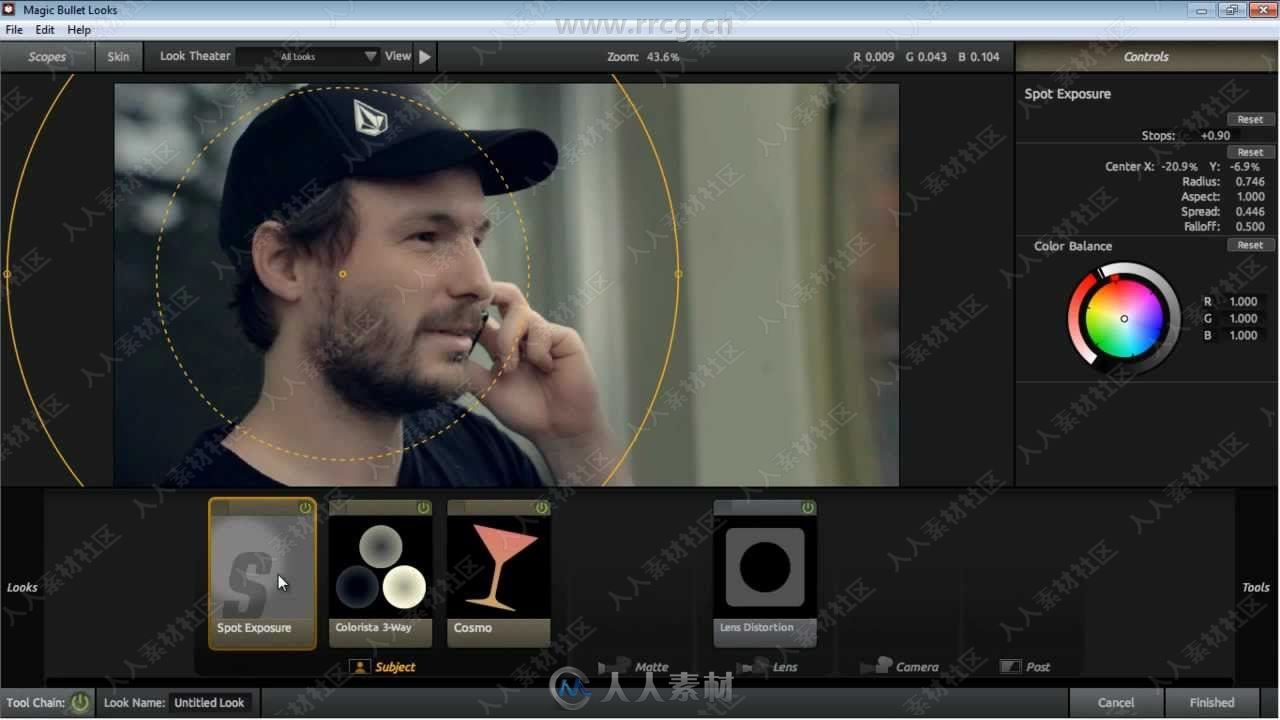Open the Look Theater label

click(x=195, y=56)
